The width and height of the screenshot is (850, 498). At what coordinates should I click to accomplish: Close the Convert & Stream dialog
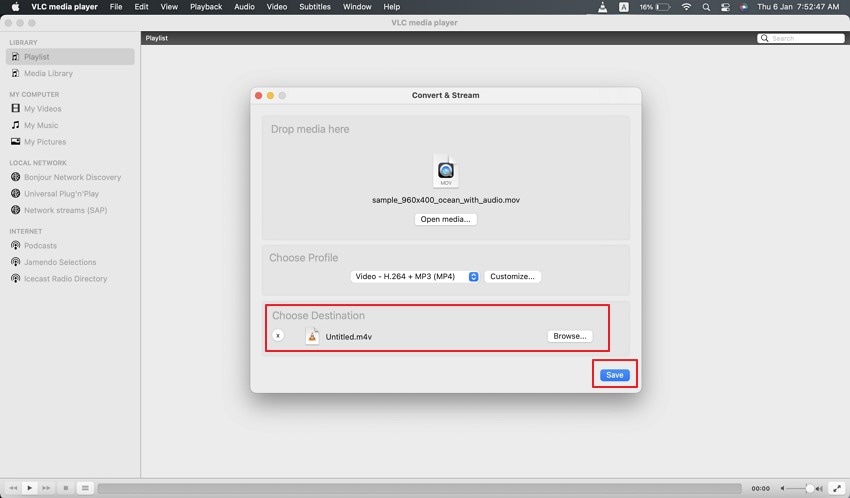click(x=259, y=95)
